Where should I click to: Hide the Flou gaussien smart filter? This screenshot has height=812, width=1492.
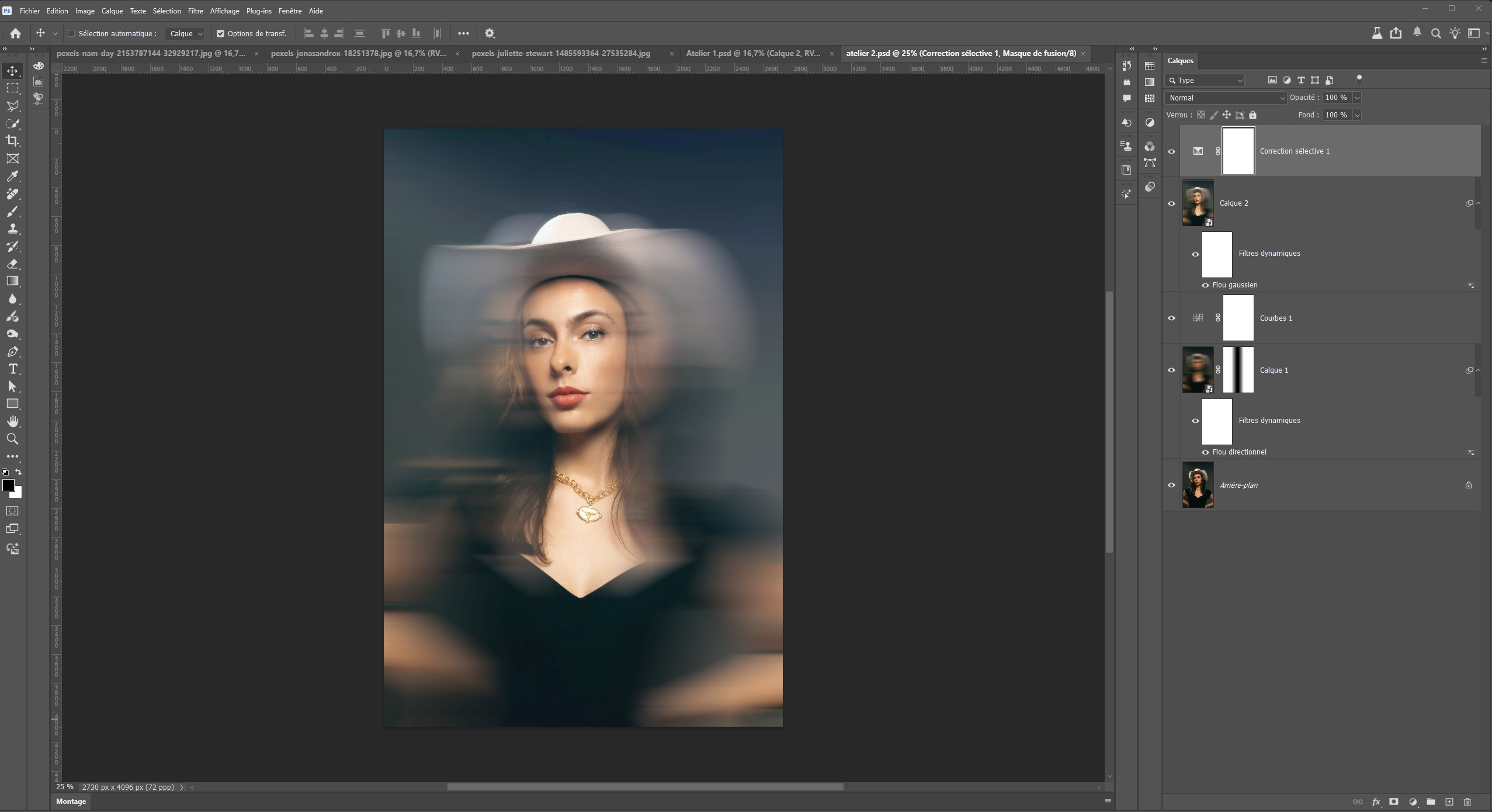[1205, 285]
